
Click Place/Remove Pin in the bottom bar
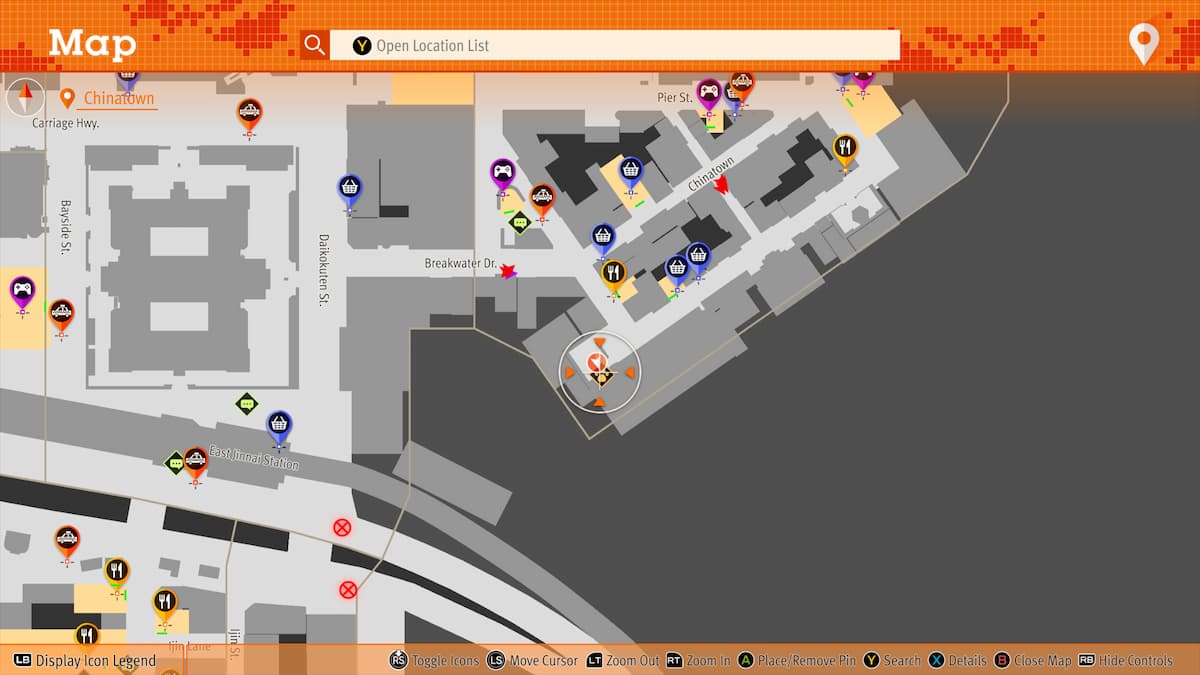[795, 661]
